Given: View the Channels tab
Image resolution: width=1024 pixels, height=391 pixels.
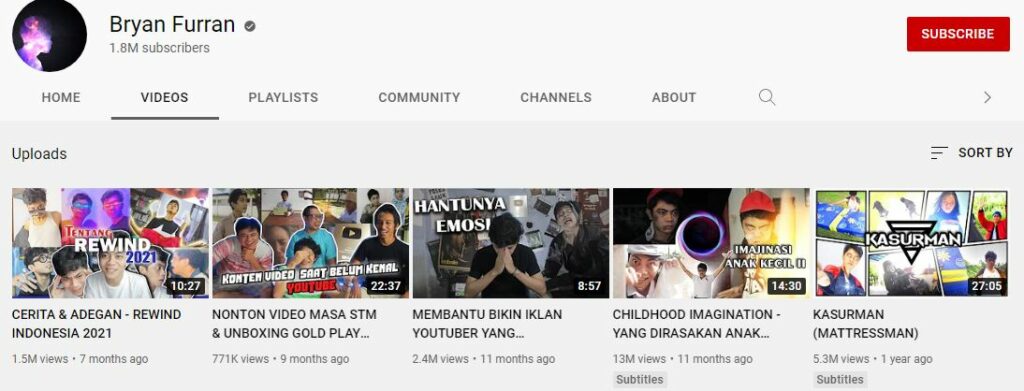Looking at the screenshot, I should coord(556,97).
